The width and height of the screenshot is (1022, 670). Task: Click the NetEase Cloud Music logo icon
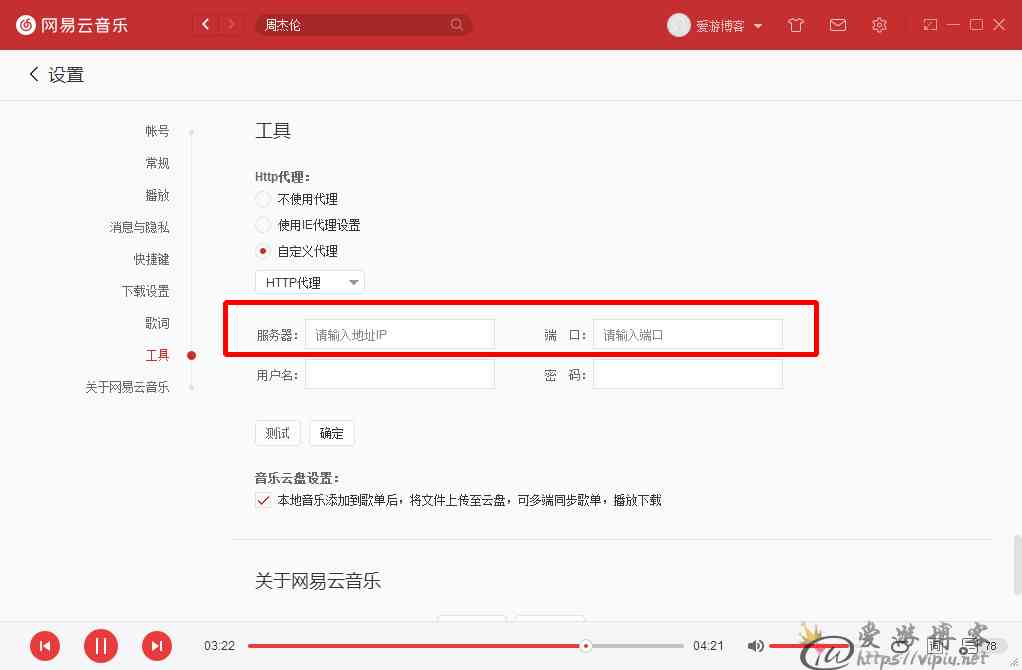coord(25,25)
